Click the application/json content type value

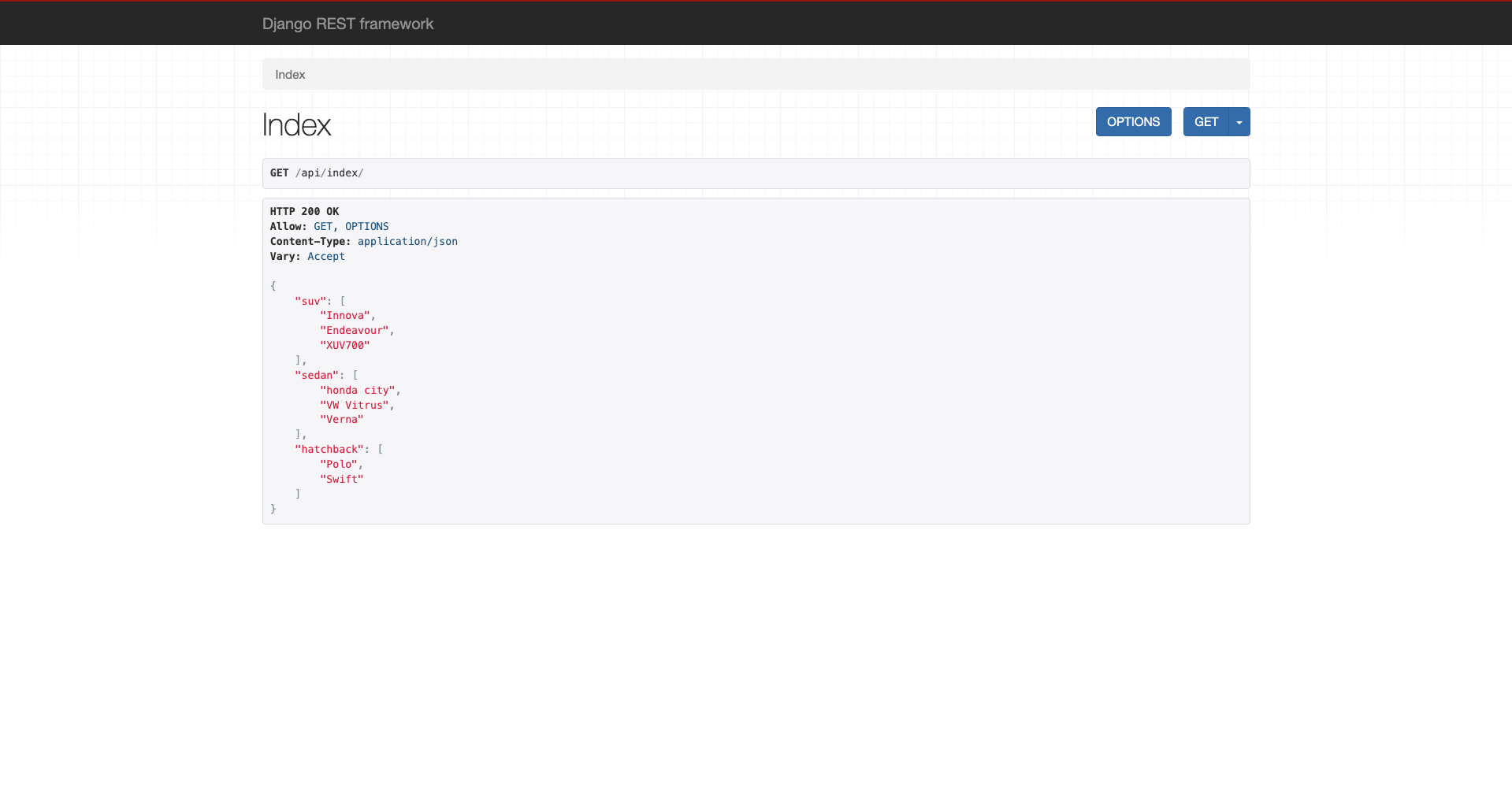(407, 242)
